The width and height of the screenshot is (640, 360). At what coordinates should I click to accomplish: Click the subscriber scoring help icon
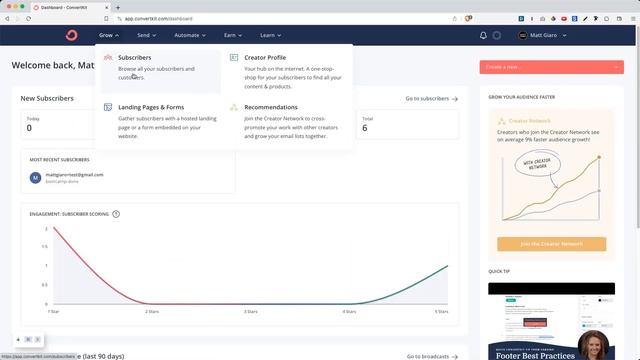point(116,214)
